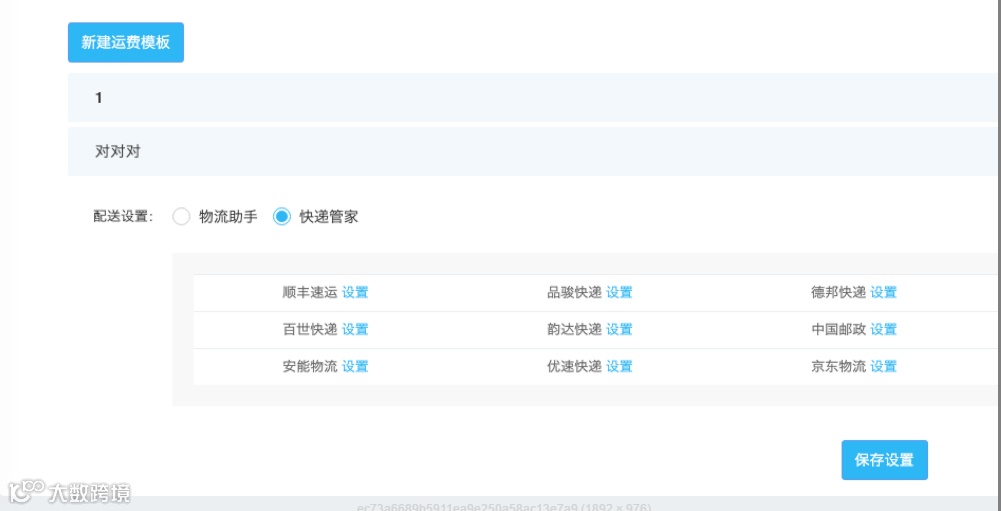Open 设置 link for 京东物流
Viewport: 1001px width, 511px height.
[x=884, y=367]
